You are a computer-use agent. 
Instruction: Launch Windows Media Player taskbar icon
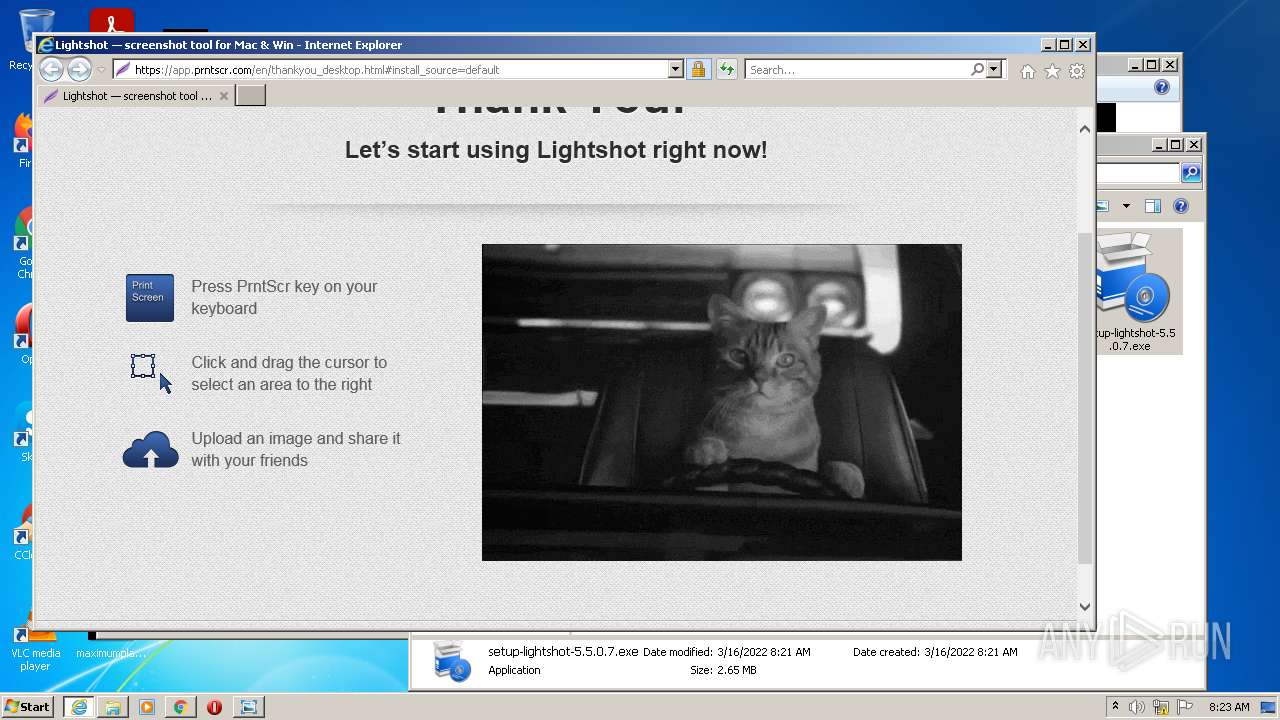coord(147,707)
